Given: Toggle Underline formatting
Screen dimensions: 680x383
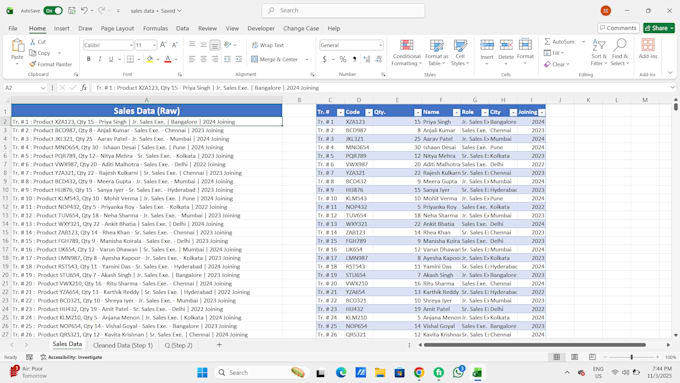Looking at the screenshot, I should 111,59.
